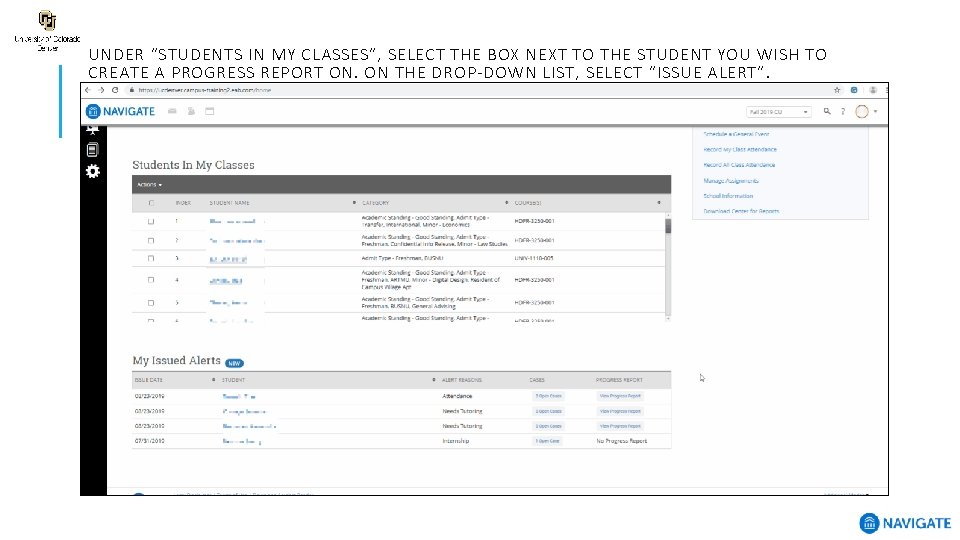Click the students table scrollbar thumb
Image resolution: width=960 pixels, height=540 pixels.
668,226
